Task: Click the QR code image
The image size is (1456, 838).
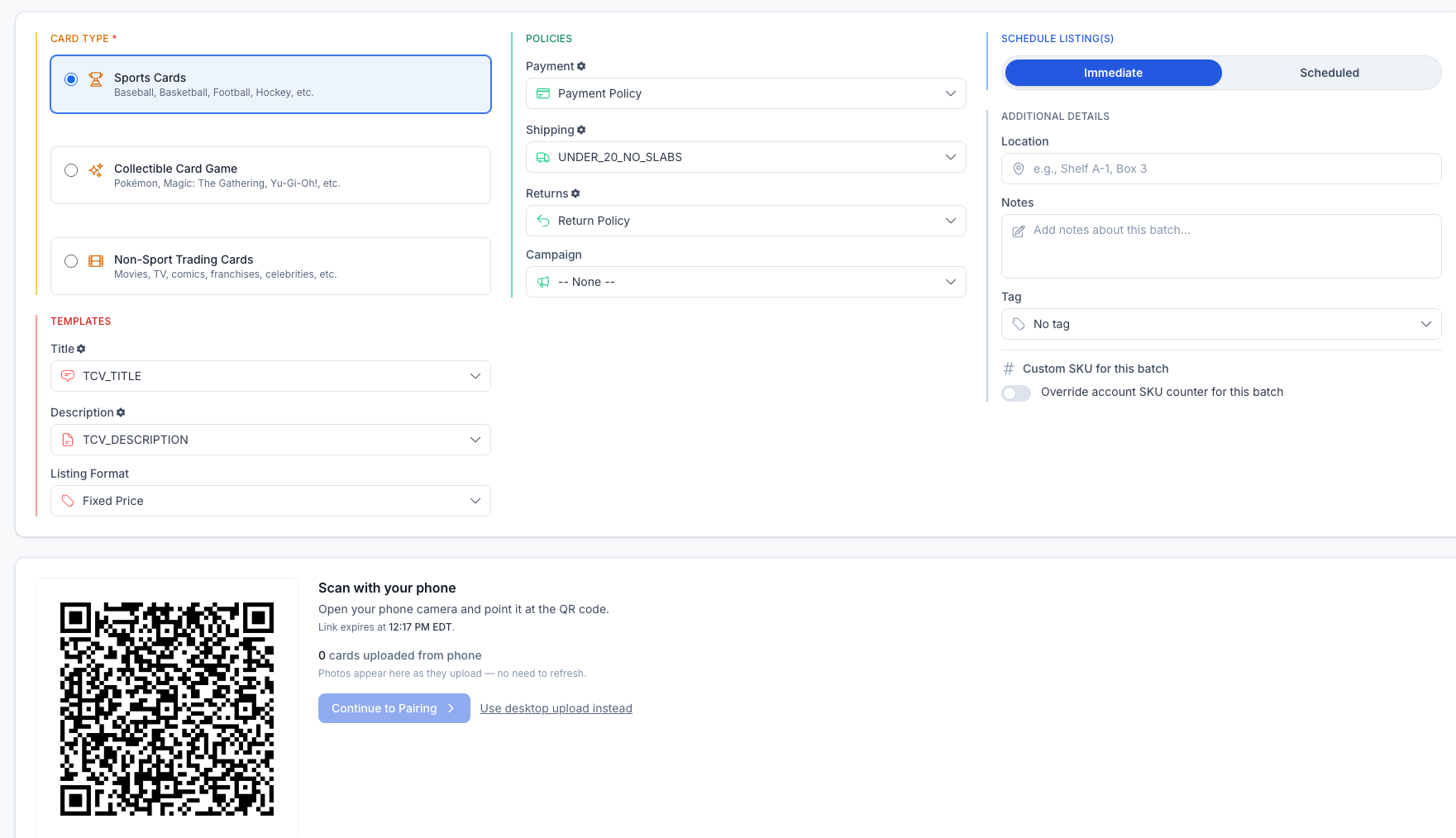Action: [167, 709]
